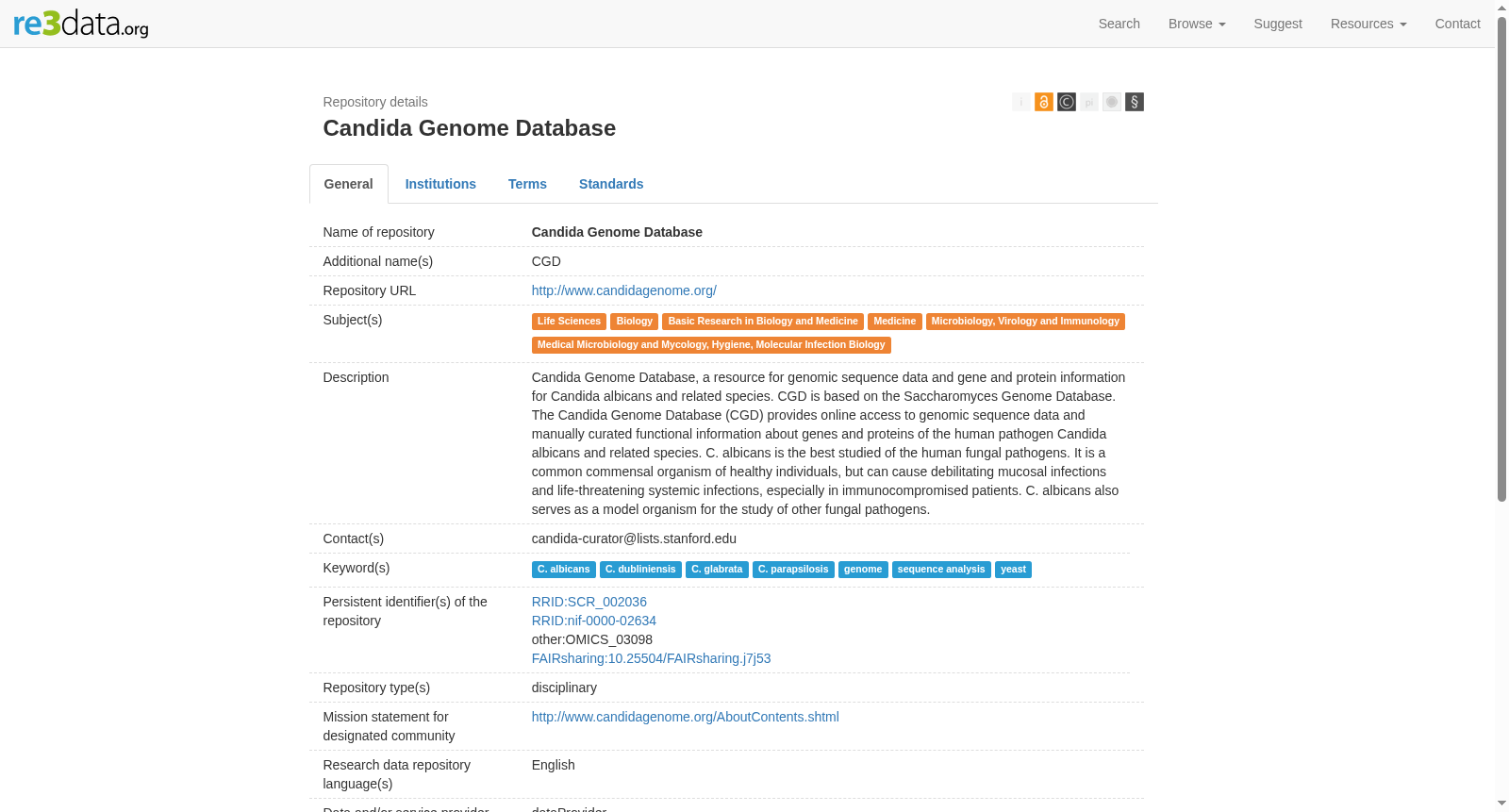This screenshot has height=812, width=1509.
Task: Click the grey certificate seal badge icon
Action: tap(1111, 102)
